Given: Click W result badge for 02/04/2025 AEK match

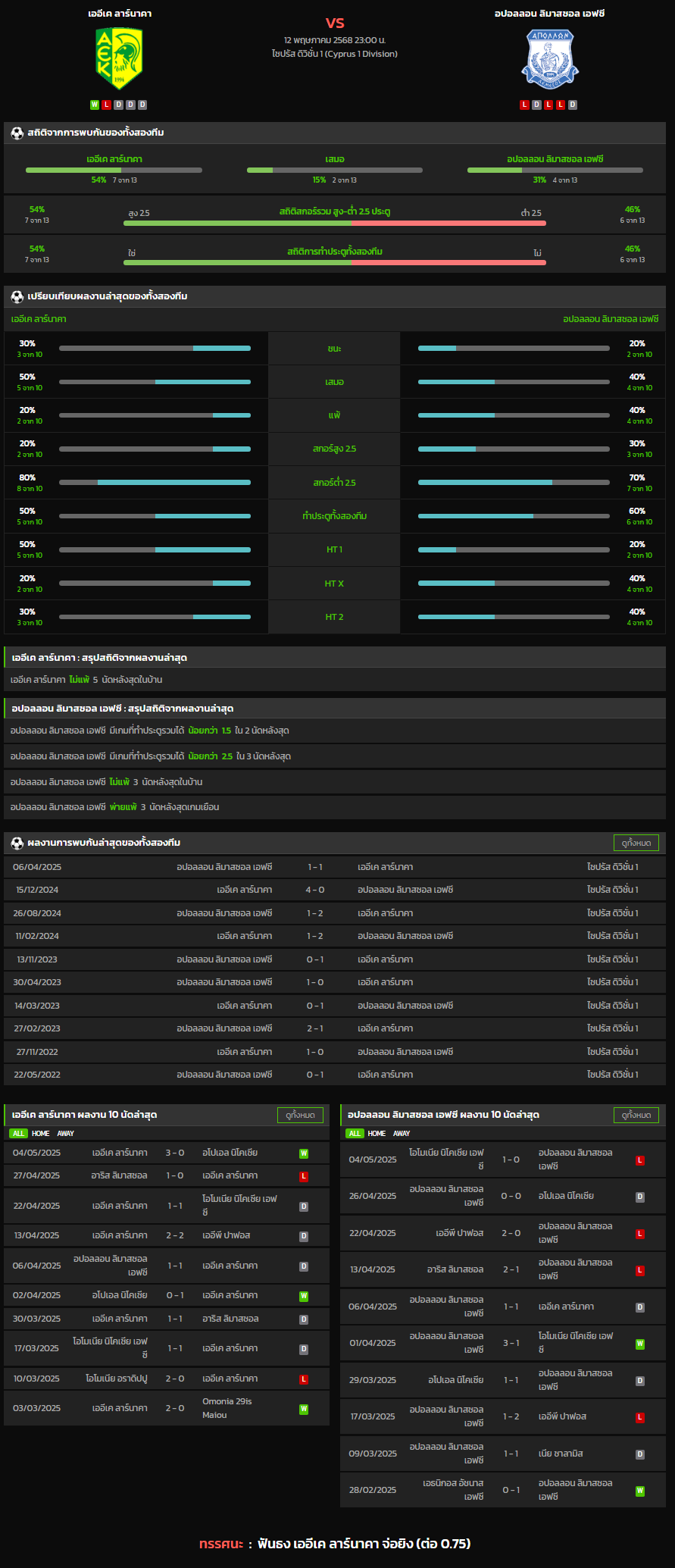Looking at the screenshot, I should [x=304, y=1296].
